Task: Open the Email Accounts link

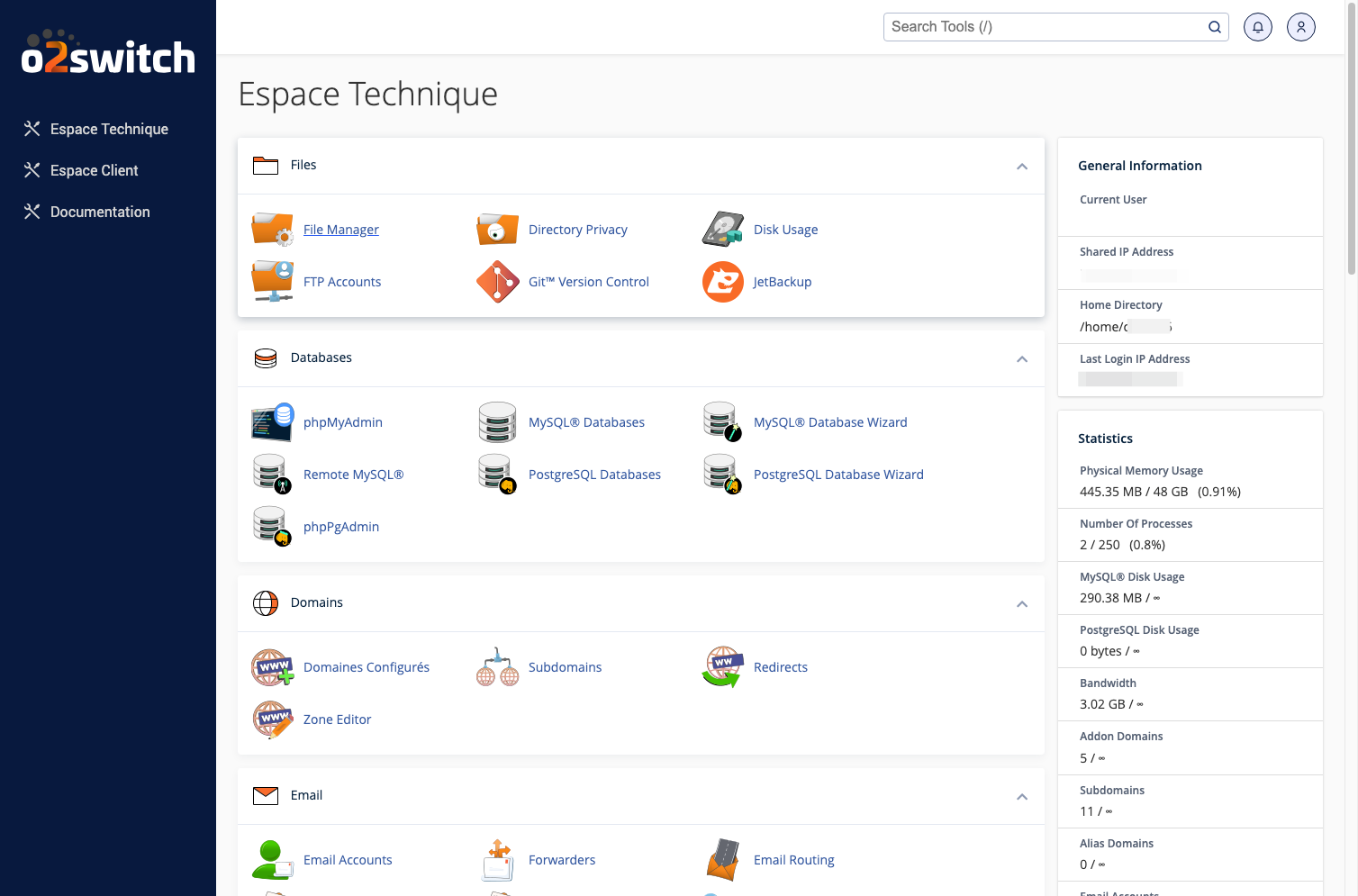Action: pos(348,860)
